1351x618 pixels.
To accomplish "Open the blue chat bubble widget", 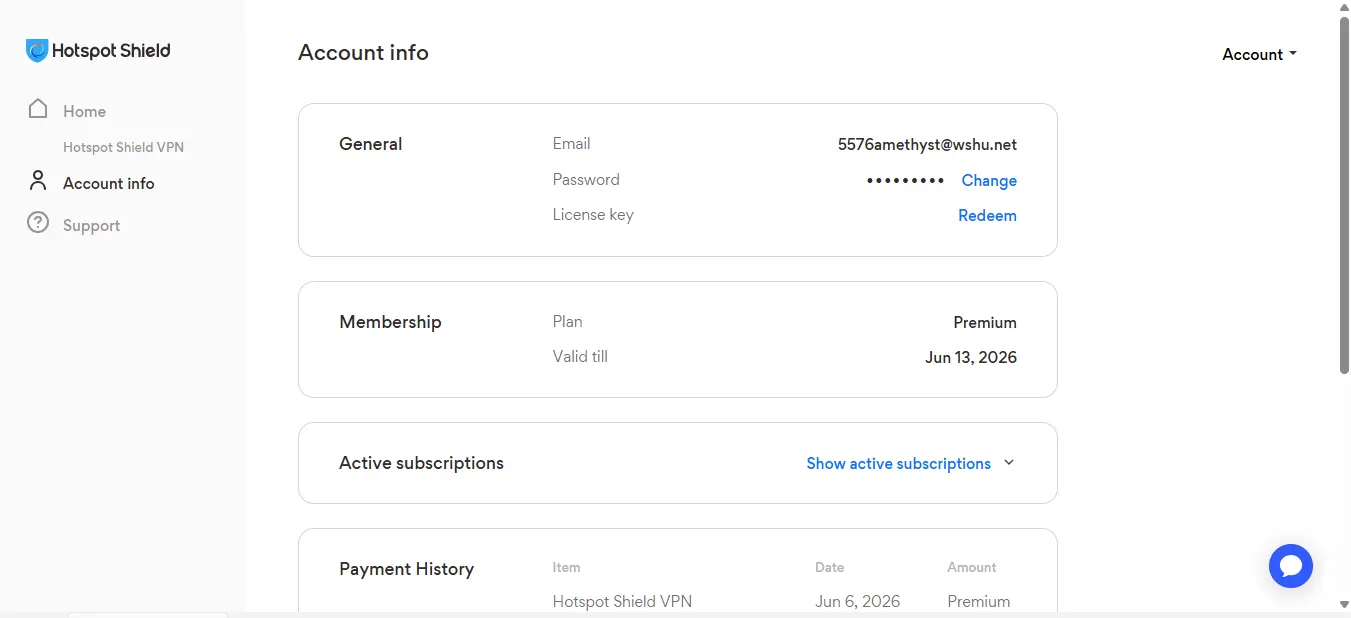I will 1290,566.
